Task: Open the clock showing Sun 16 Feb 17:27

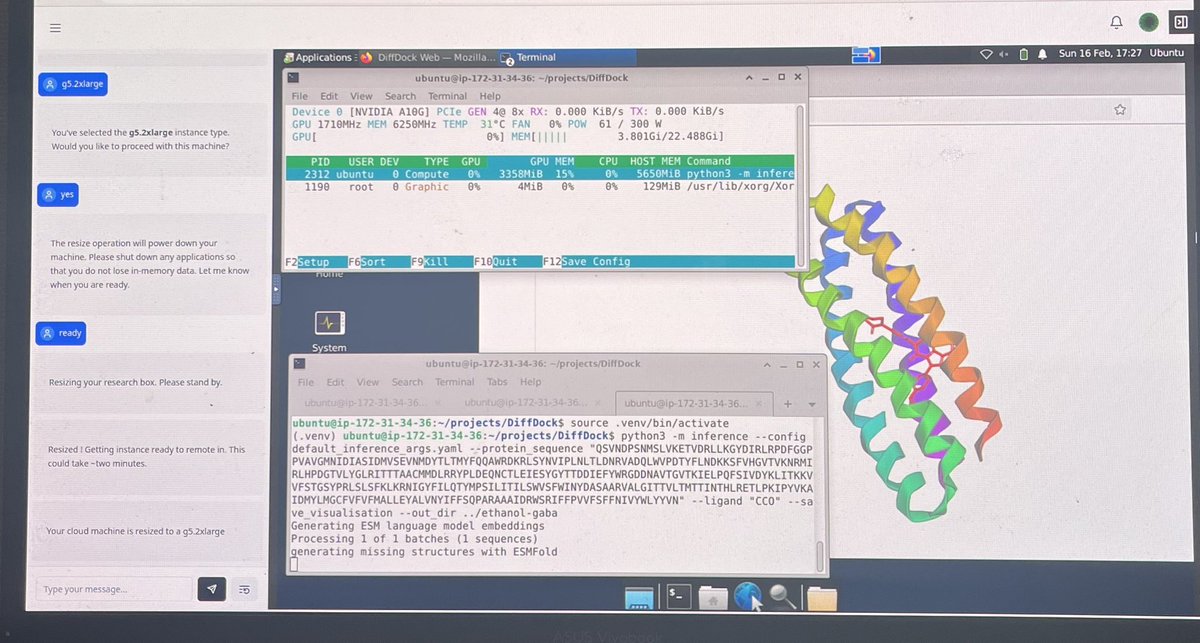Action: click(x=1099, y=53)
